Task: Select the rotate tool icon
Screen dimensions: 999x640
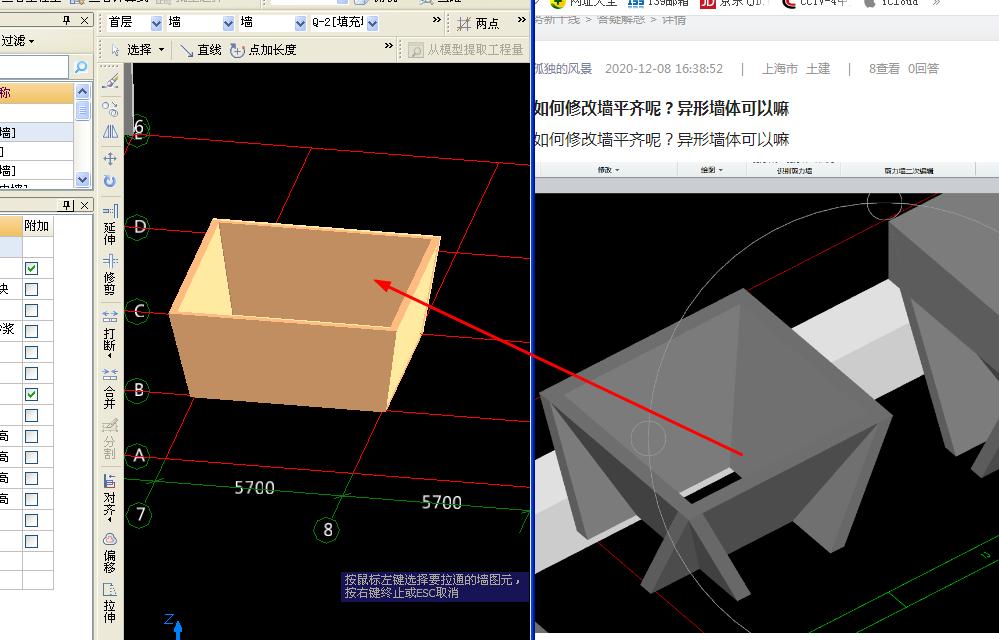Action: coord(110,181)
